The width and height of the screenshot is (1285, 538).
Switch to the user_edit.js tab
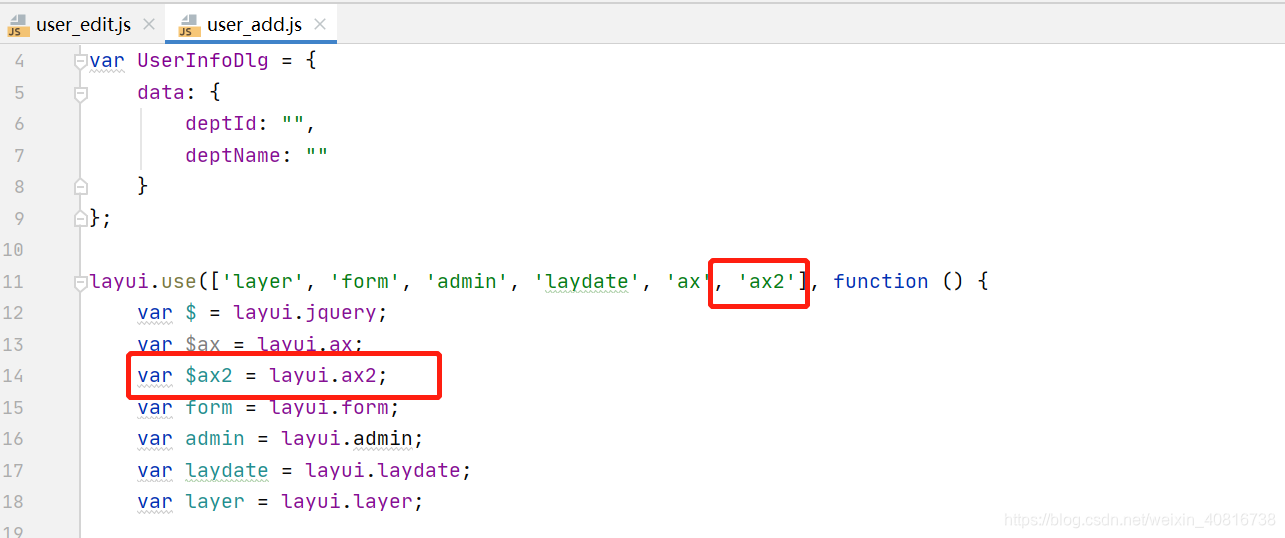click(x=82, y=24)
